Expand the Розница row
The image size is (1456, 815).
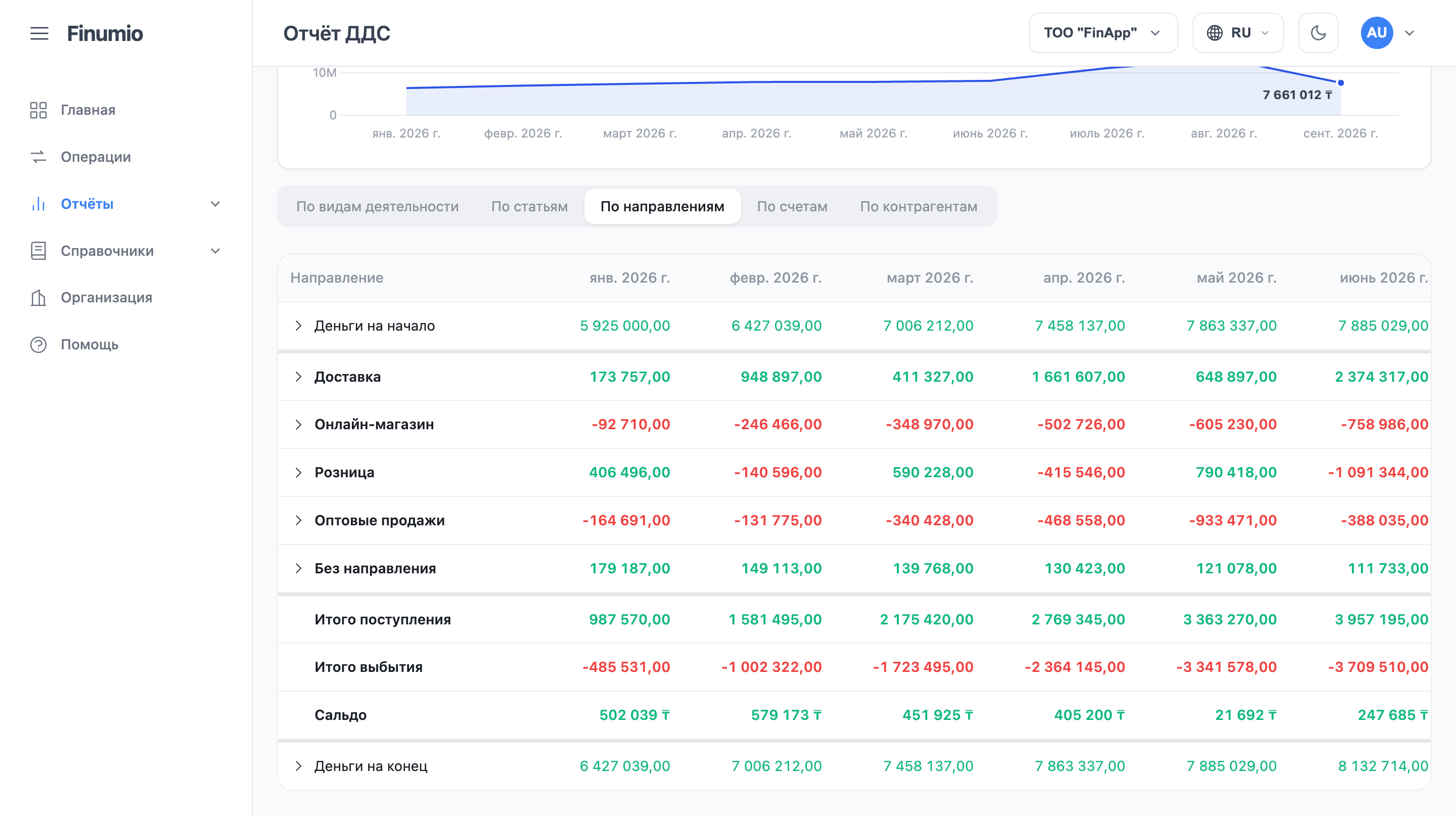(298, 473)
